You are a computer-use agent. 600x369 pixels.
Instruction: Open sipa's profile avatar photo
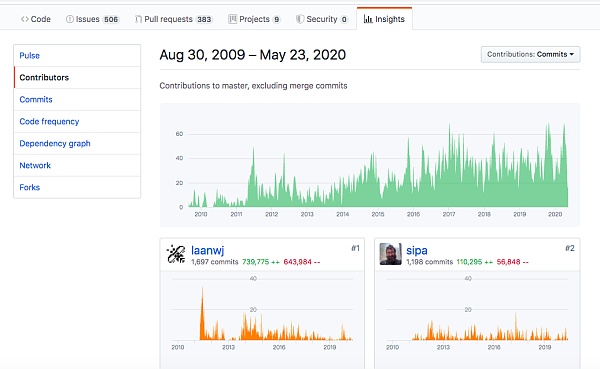(390, 254)
